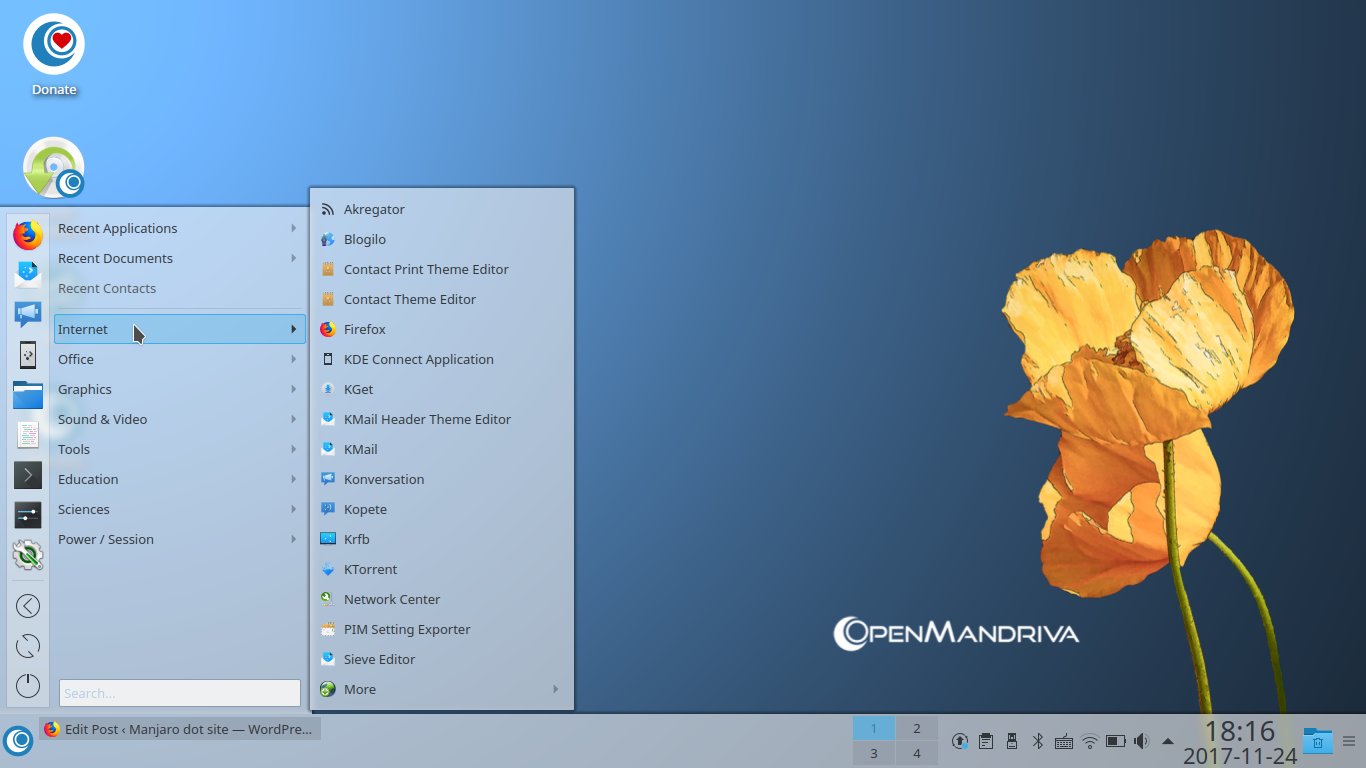Switch to virtual desktop 4
Viewport: 1366px width, 768px height.
tap(916, 753)
